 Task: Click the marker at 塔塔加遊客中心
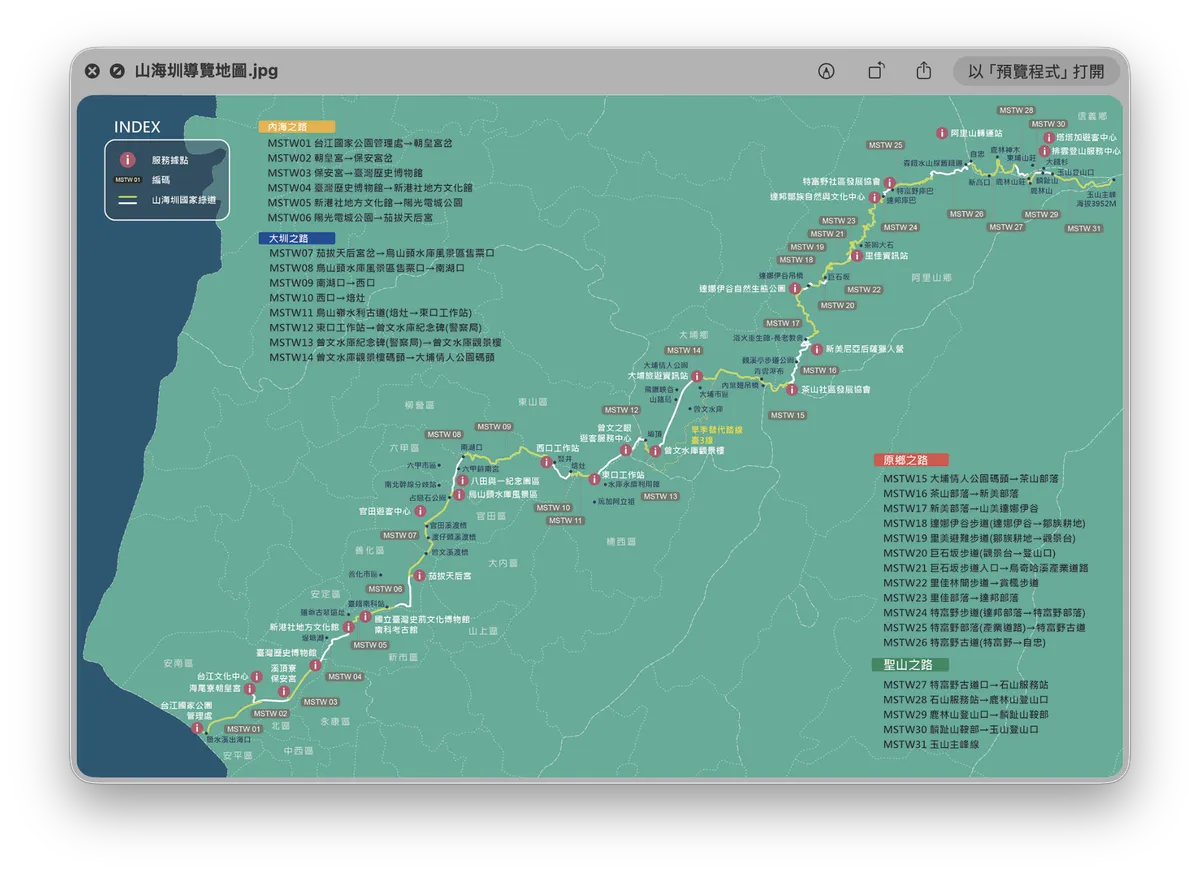[1048, 138]
